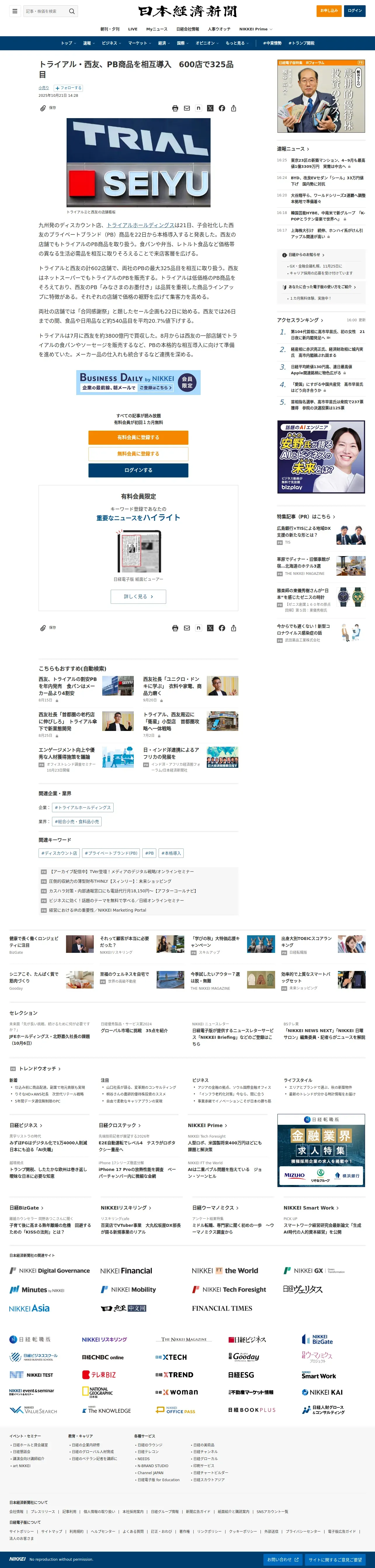Open the hamburger menu in the header
Viewport: 375px width, 1568px height.
[15, 11]
